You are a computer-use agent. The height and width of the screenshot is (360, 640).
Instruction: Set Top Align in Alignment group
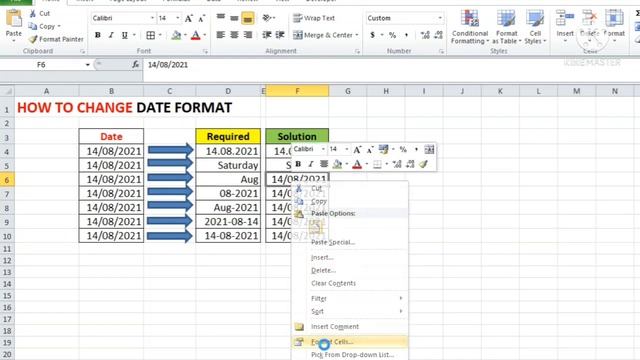pyautogui.click(x=221, y=18)
